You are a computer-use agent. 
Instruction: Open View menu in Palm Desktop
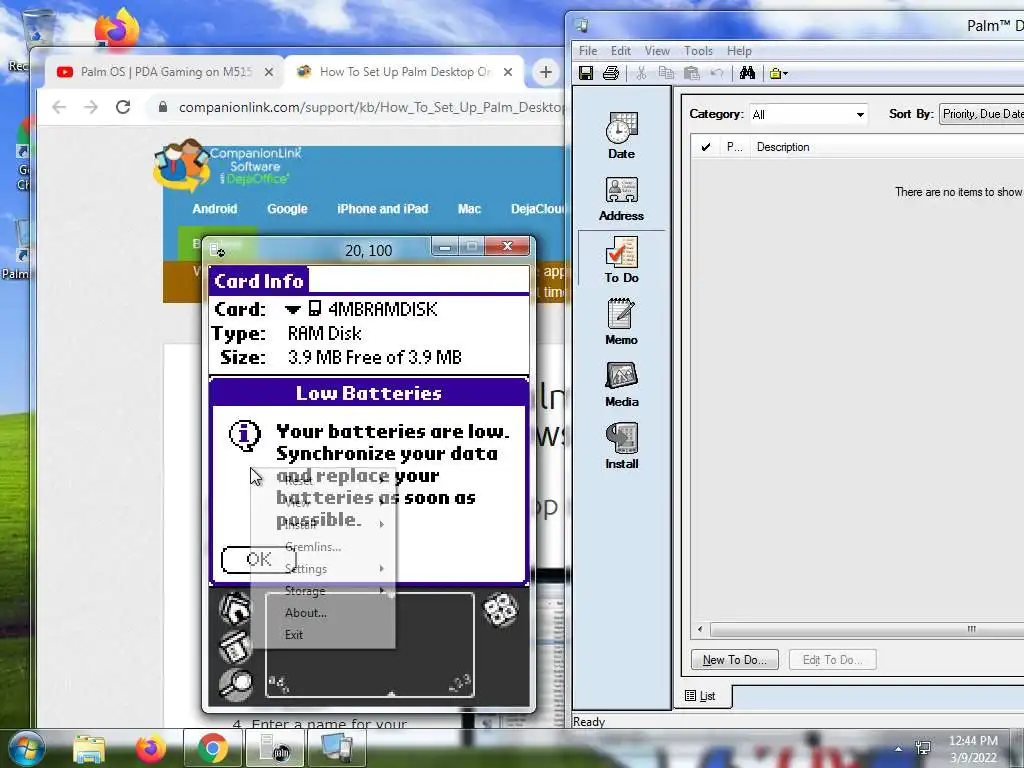point(657,50)
